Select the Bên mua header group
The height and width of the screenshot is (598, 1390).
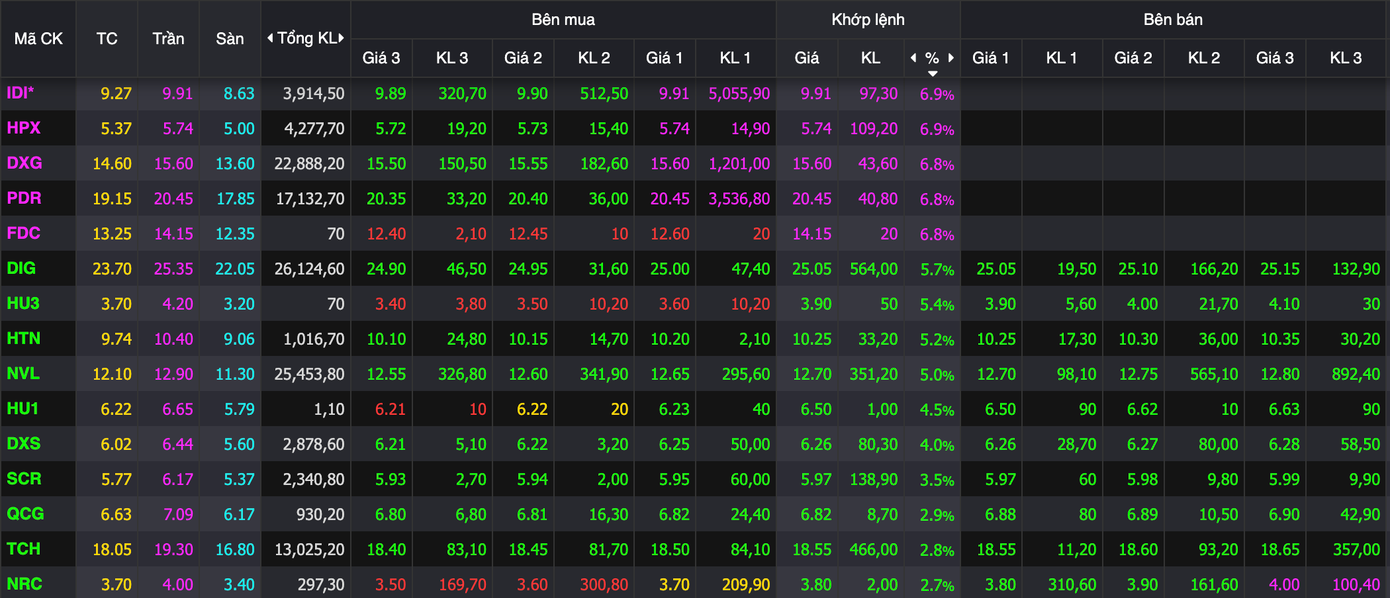click(563, 20)
